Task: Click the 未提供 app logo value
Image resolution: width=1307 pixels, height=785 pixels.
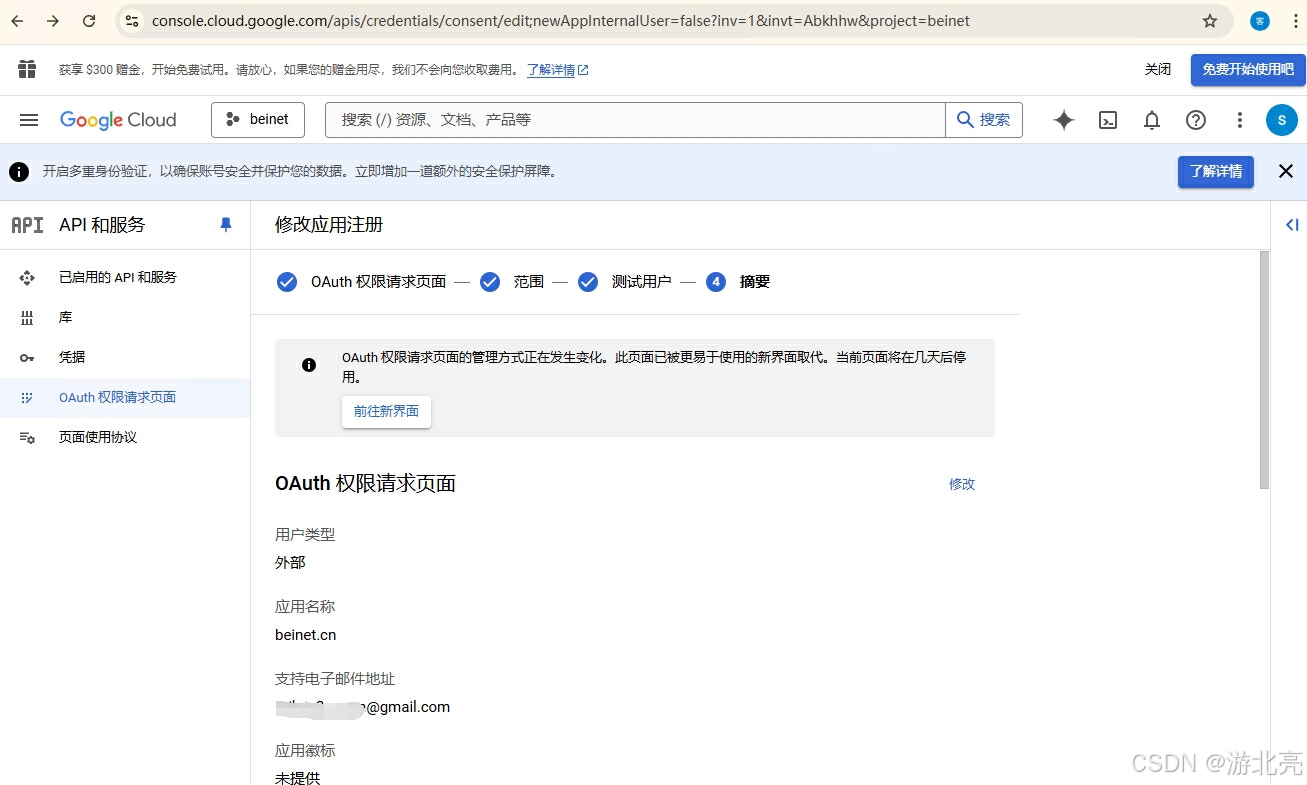Action: (298, 778)
